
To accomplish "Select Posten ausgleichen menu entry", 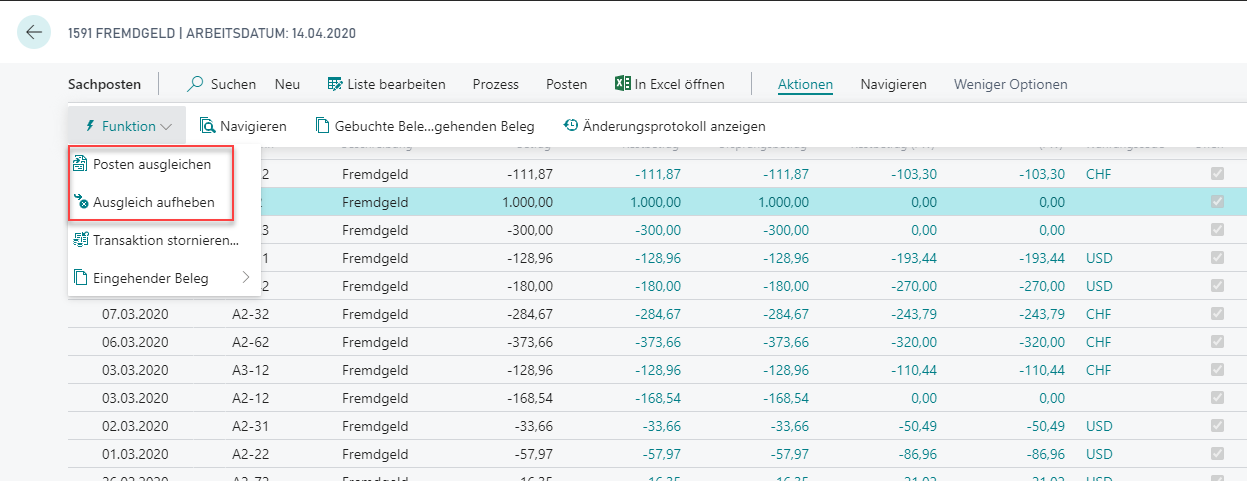I will [151, 164].
